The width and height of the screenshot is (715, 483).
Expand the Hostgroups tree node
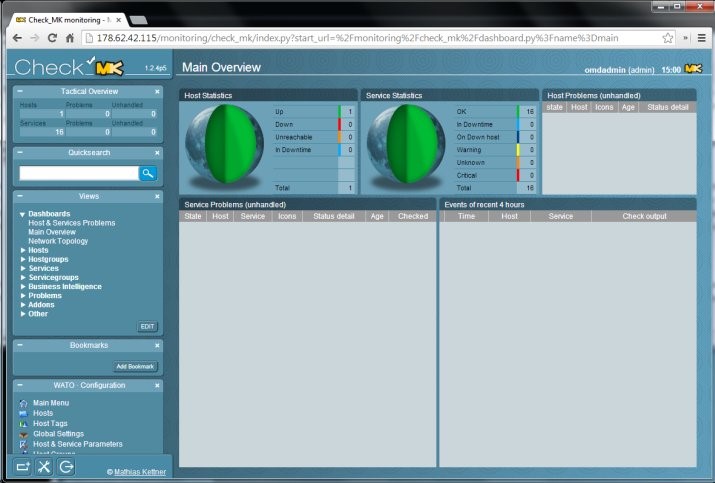click(x=23, y=259)
